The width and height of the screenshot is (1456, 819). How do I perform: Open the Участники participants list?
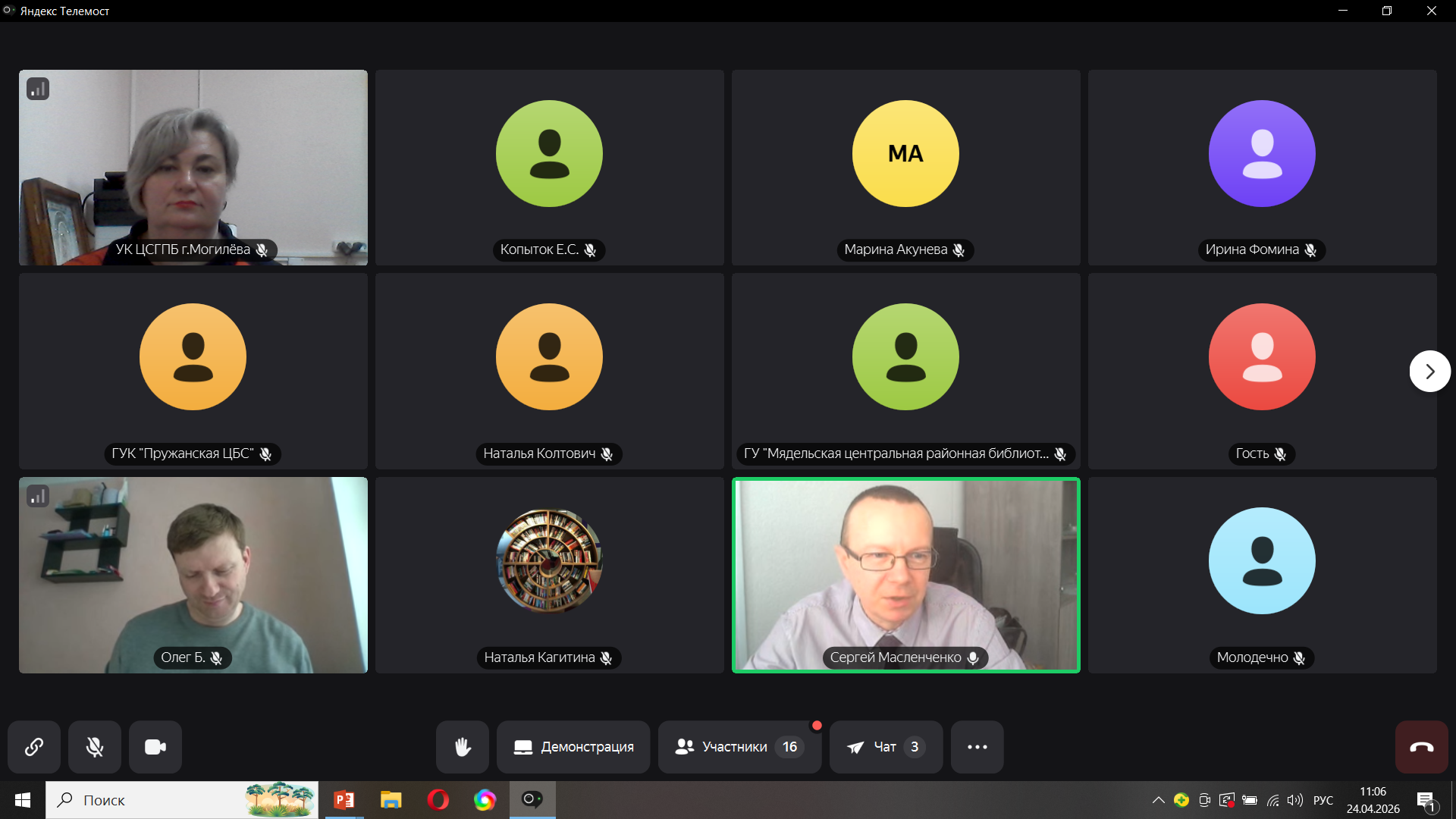click(739, 747)
